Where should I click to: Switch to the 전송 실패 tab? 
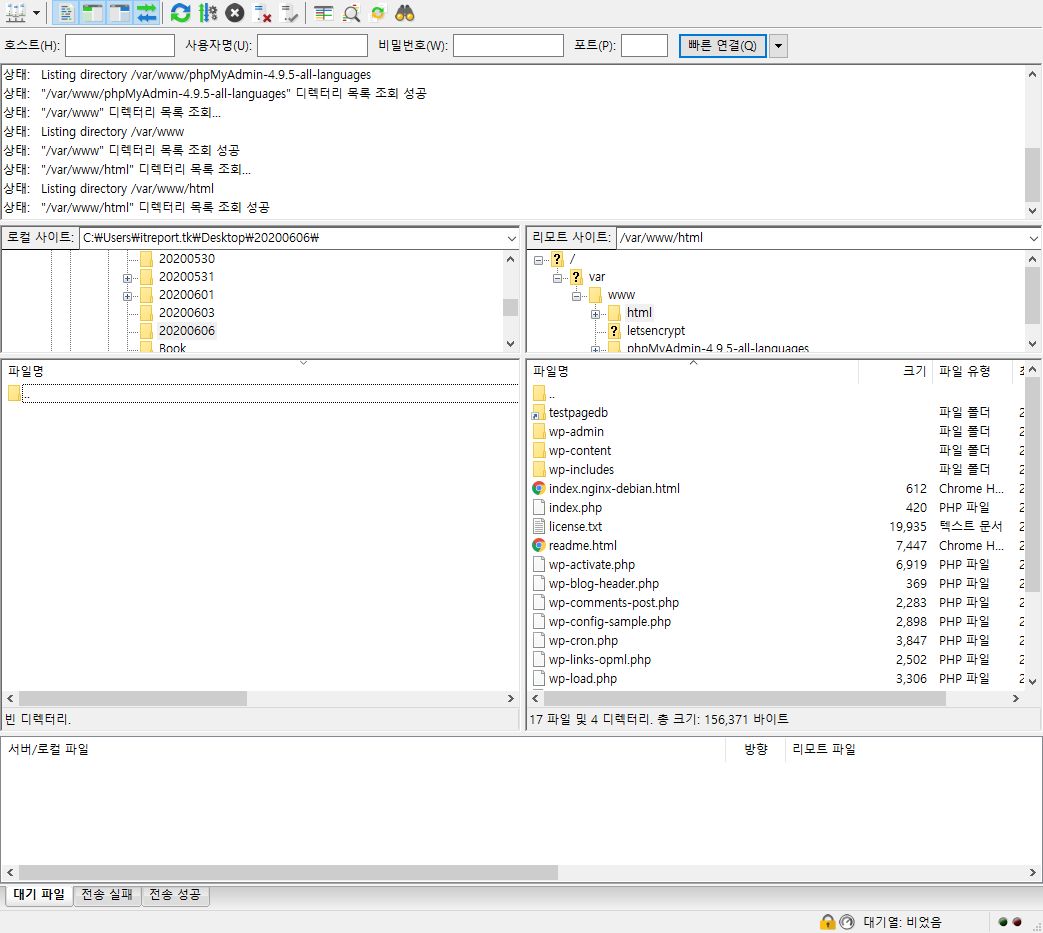tap(107, 895)
